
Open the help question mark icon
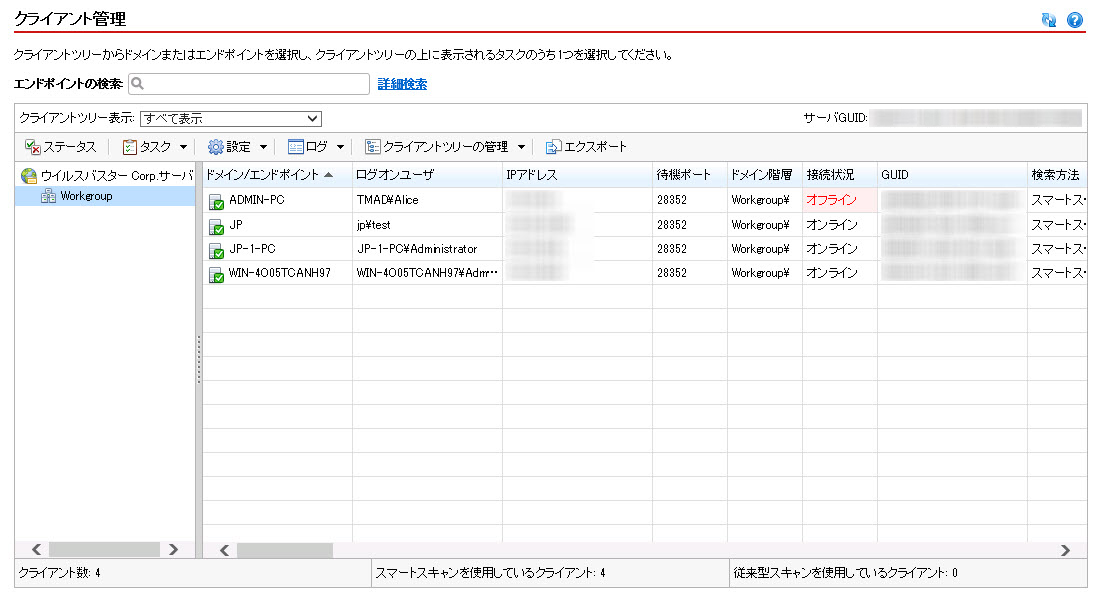[1075, 20]
